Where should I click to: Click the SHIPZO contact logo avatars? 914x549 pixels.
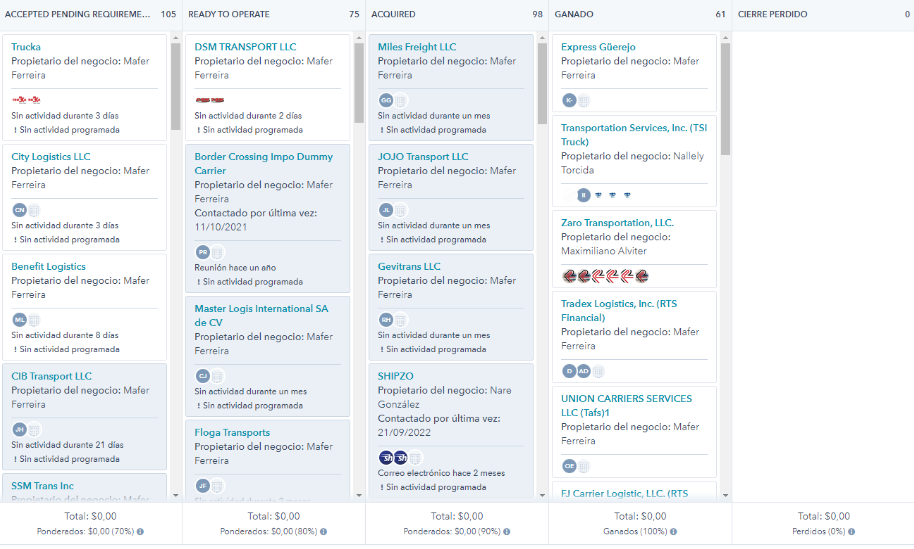tap(393, 458)
